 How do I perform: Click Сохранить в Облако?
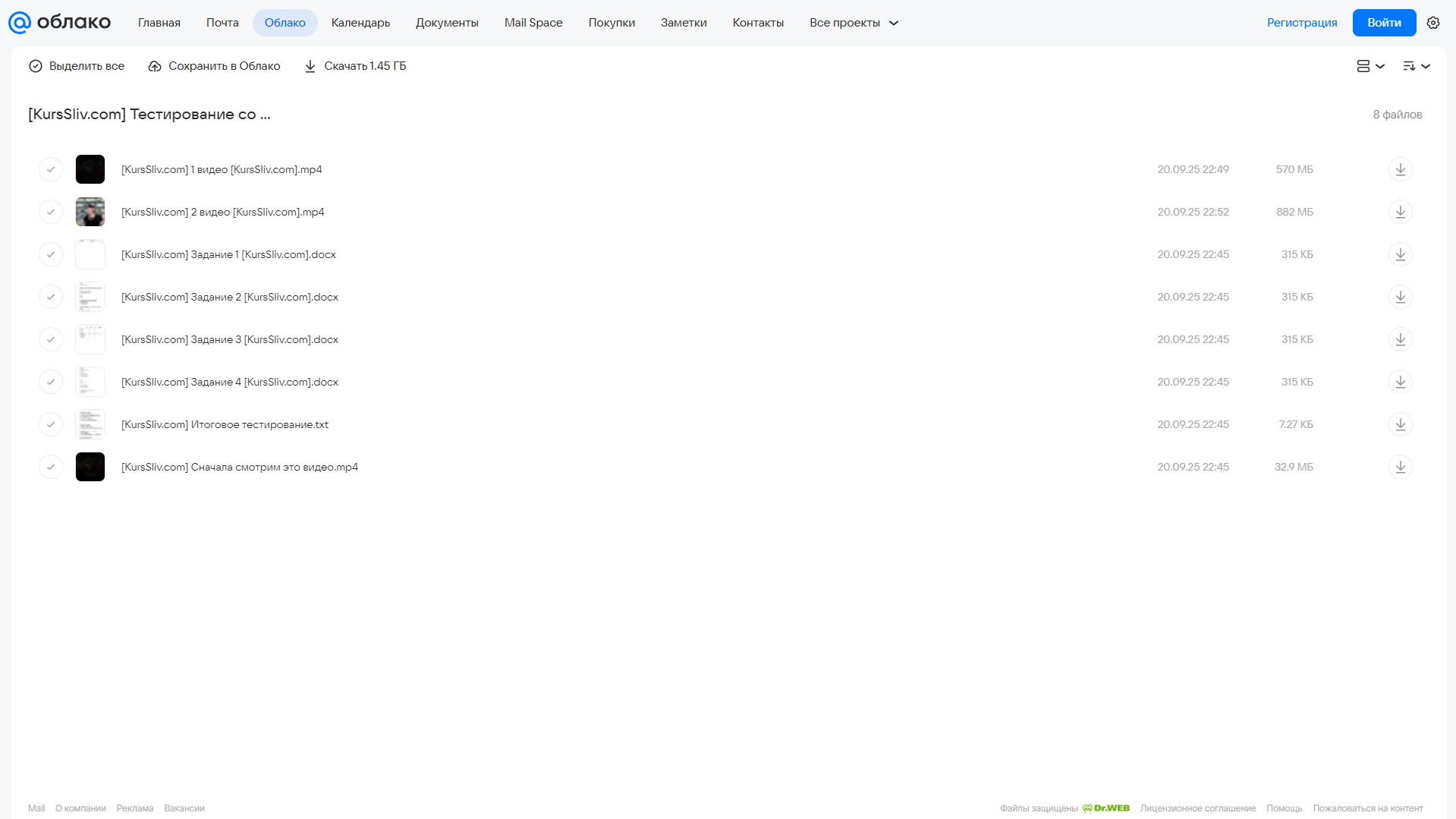point(214,66)
